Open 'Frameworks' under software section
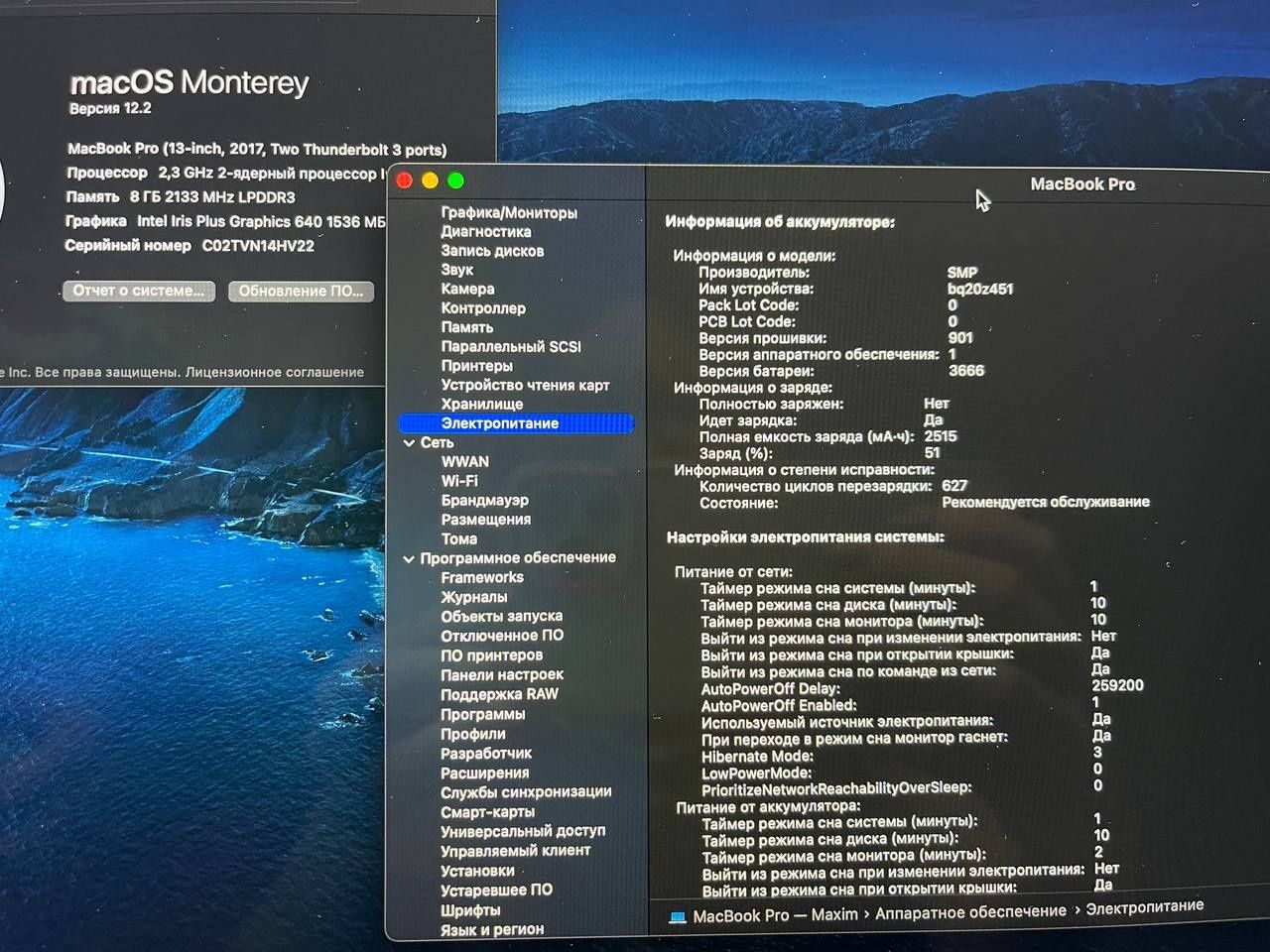 pyautogui.click(x=482, y=578)
